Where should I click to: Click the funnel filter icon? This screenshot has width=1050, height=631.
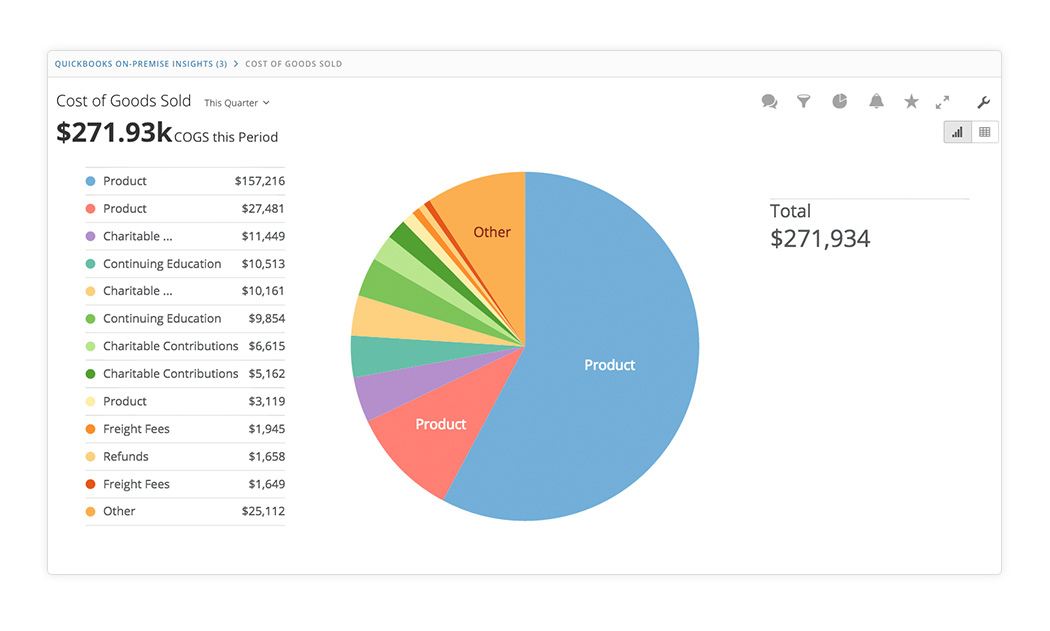pyautogui.click(x=803, y=102)
